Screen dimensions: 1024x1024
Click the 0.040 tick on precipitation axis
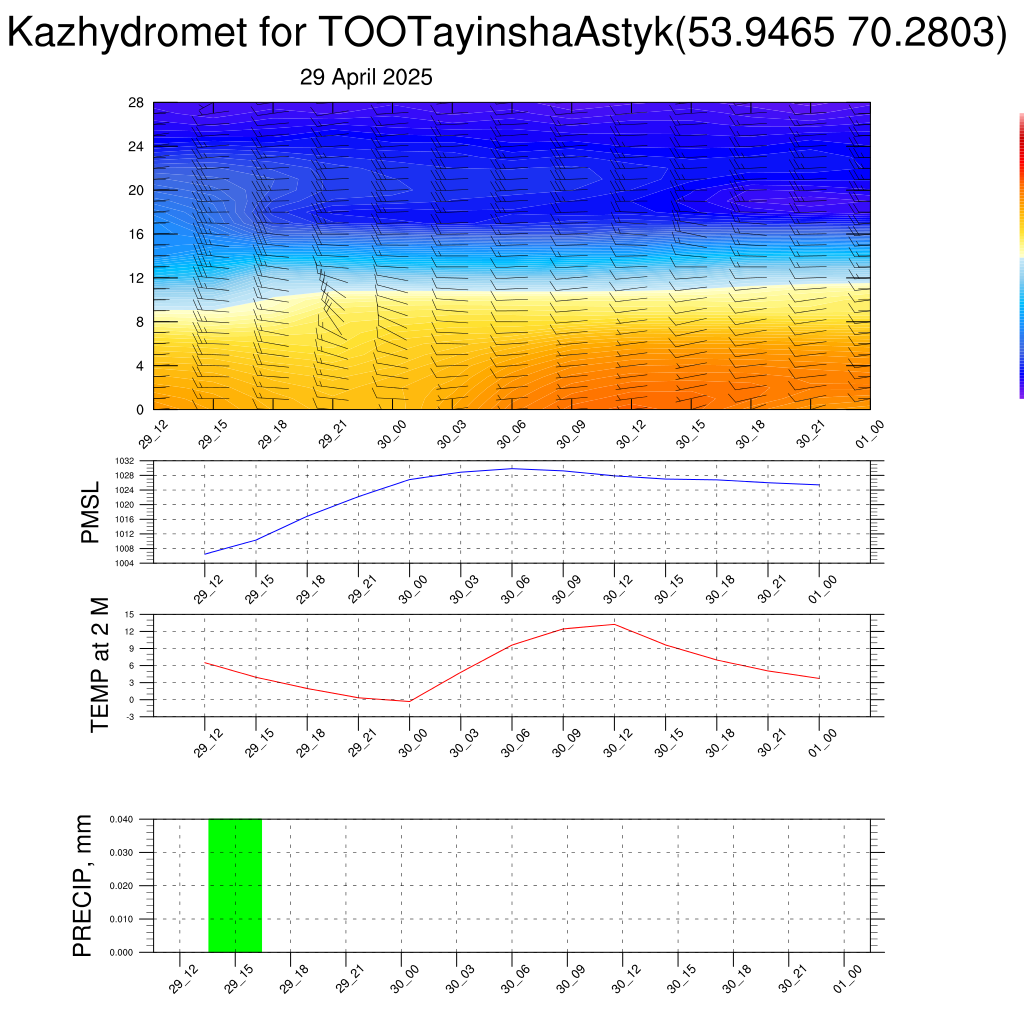point(121,820)
